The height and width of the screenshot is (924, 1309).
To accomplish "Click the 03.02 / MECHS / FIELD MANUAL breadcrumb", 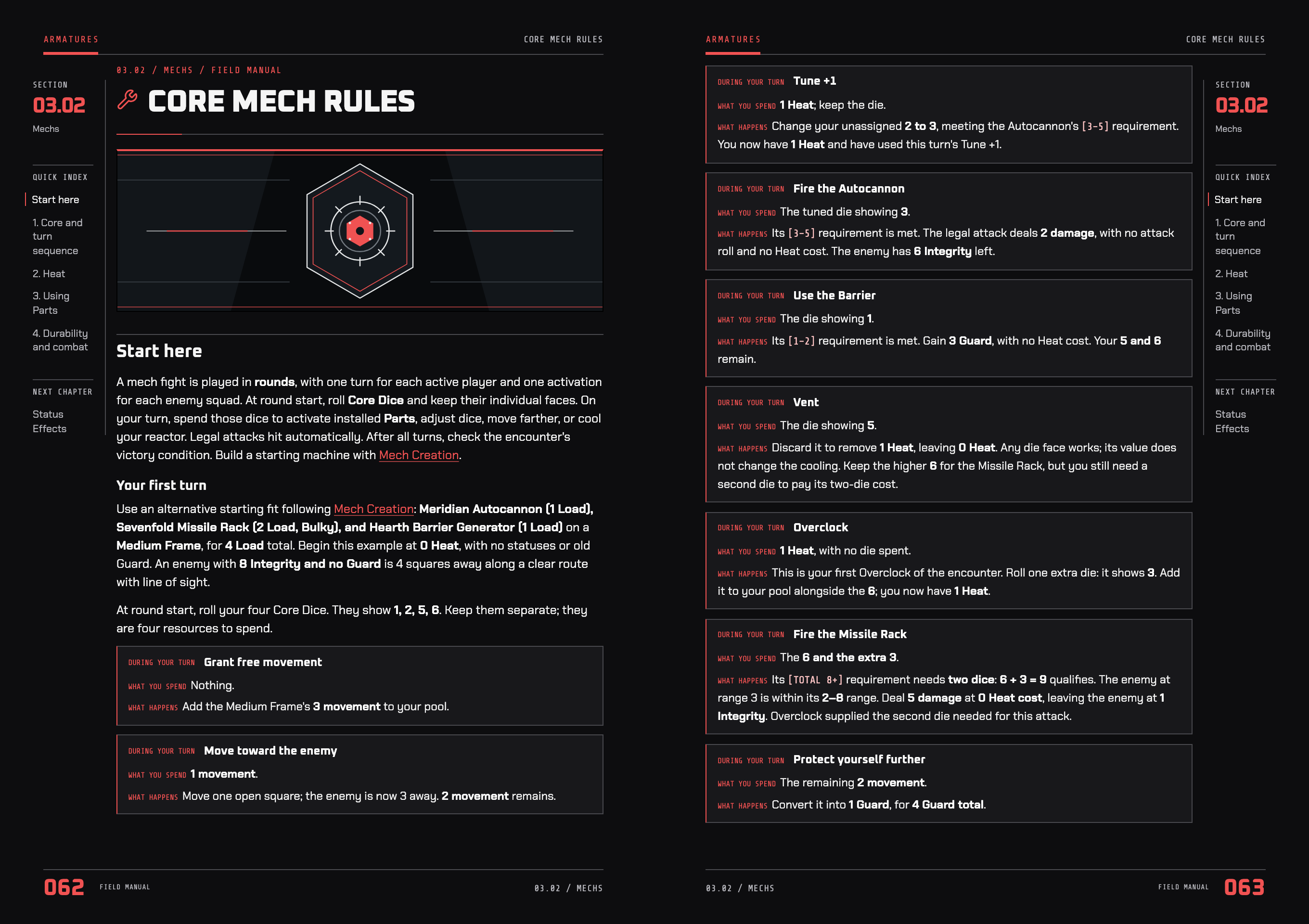I will (199, 70).
